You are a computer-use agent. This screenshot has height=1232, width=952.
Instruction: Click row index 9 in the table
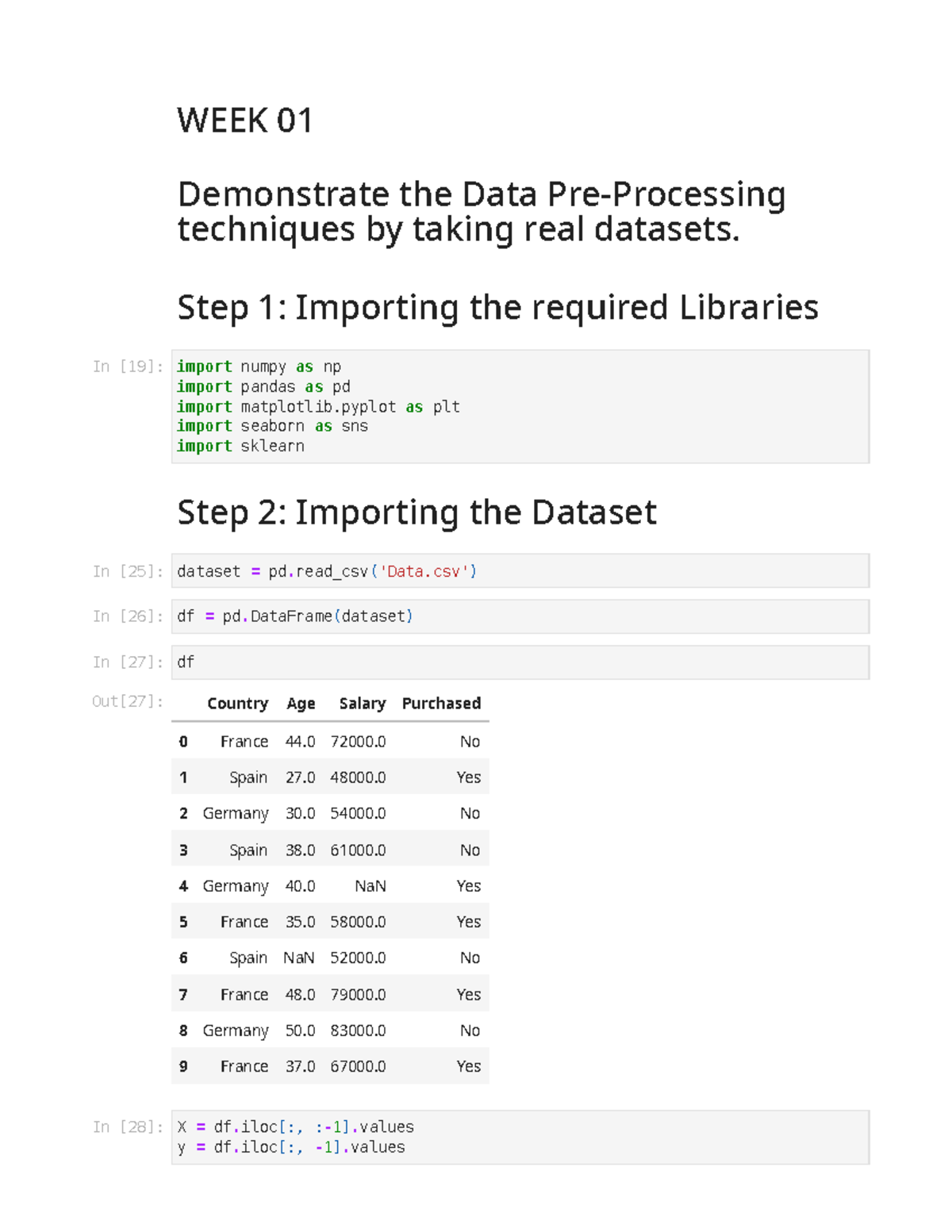click(183, 1067)
